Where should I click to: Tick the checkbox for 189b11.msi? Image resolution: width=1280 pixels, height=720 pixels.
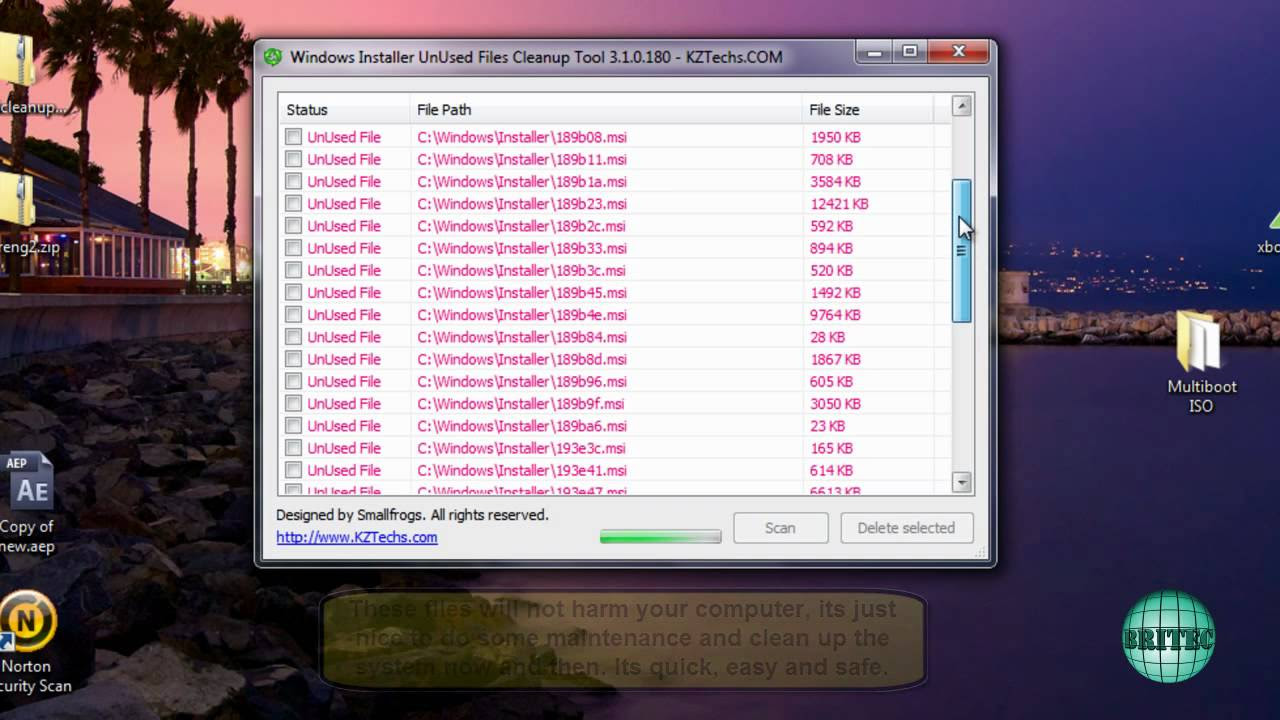293,159
